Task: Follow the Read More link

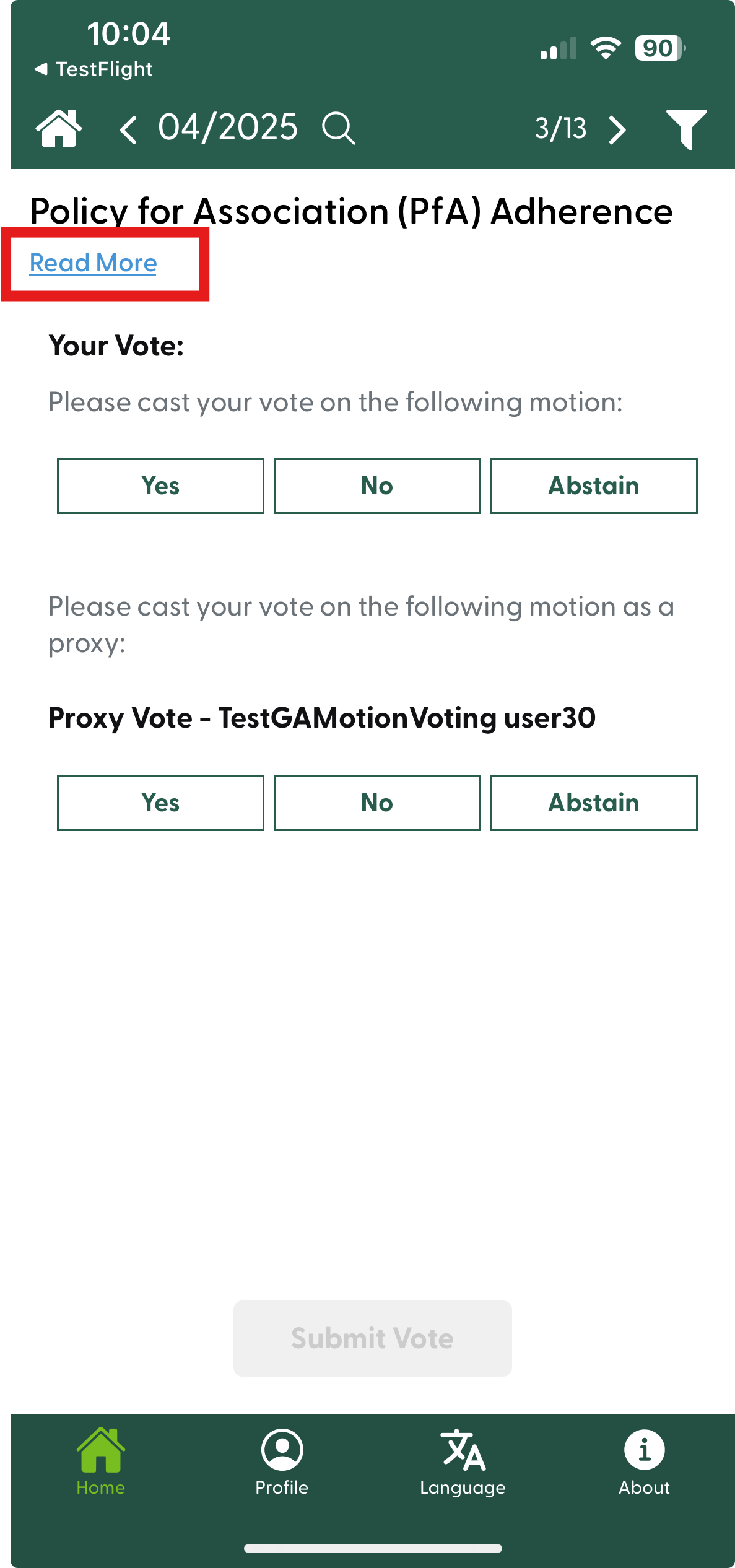Action: coord(94,263)
